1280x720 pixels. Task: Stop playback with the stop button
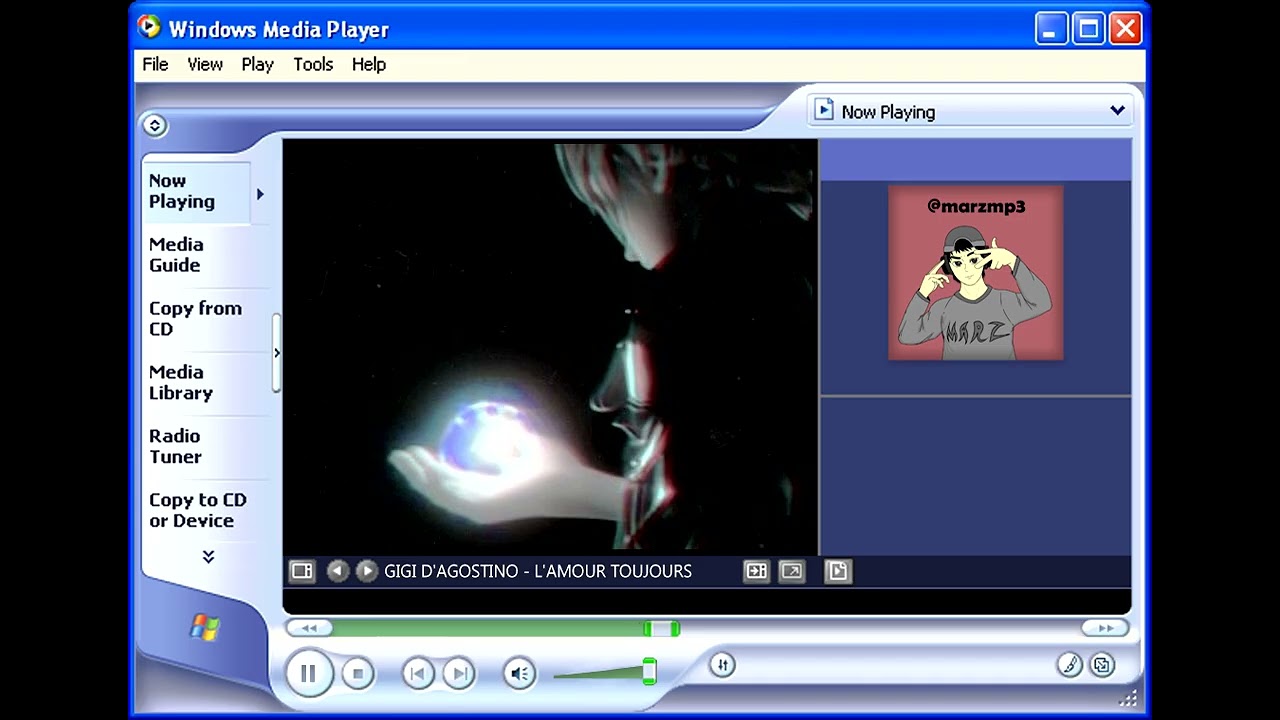tap(357, 673)
